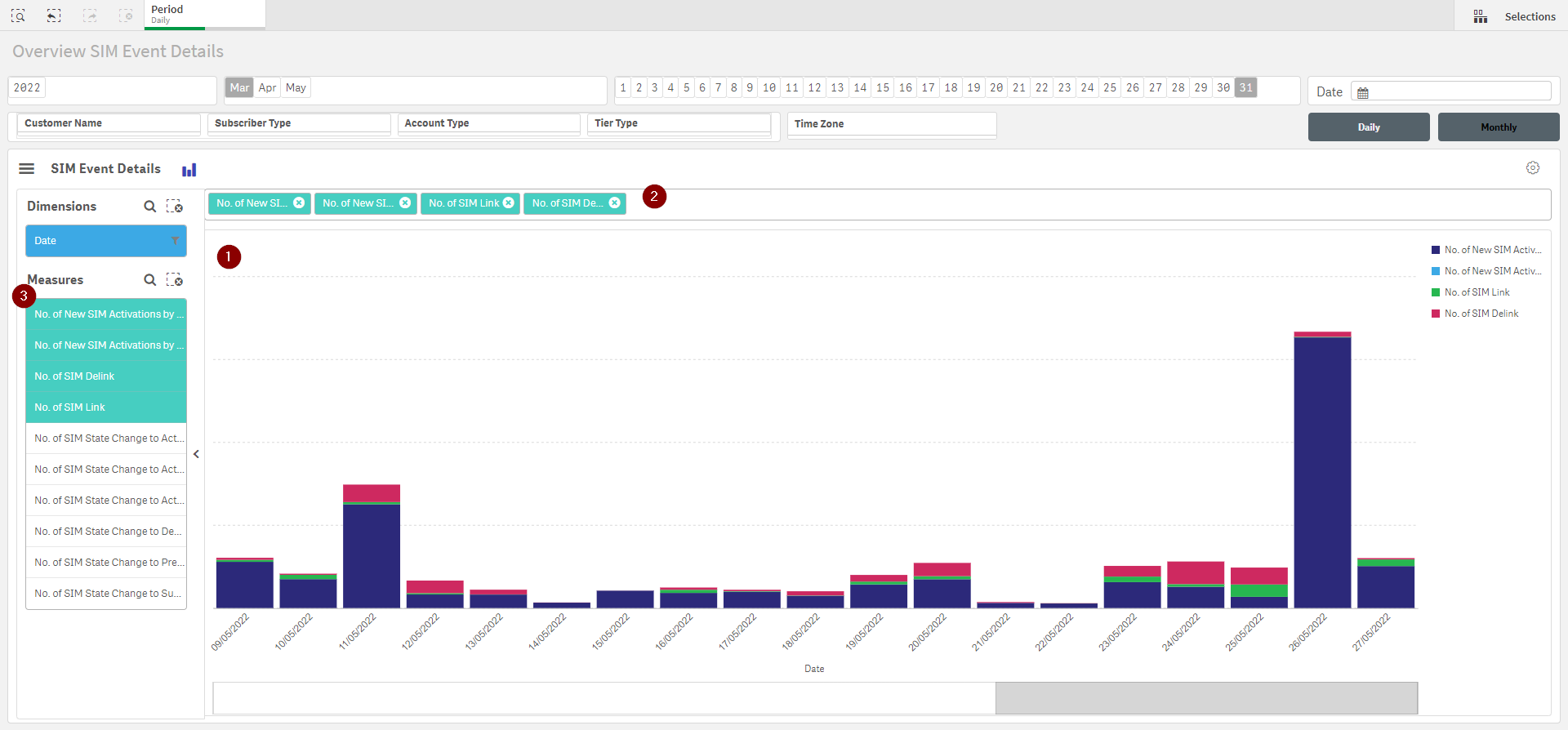The width and height of the screenshot is (1568, 730).
Task: Deselect the No. of SIM Delink measure
Action: coord(106,376)
